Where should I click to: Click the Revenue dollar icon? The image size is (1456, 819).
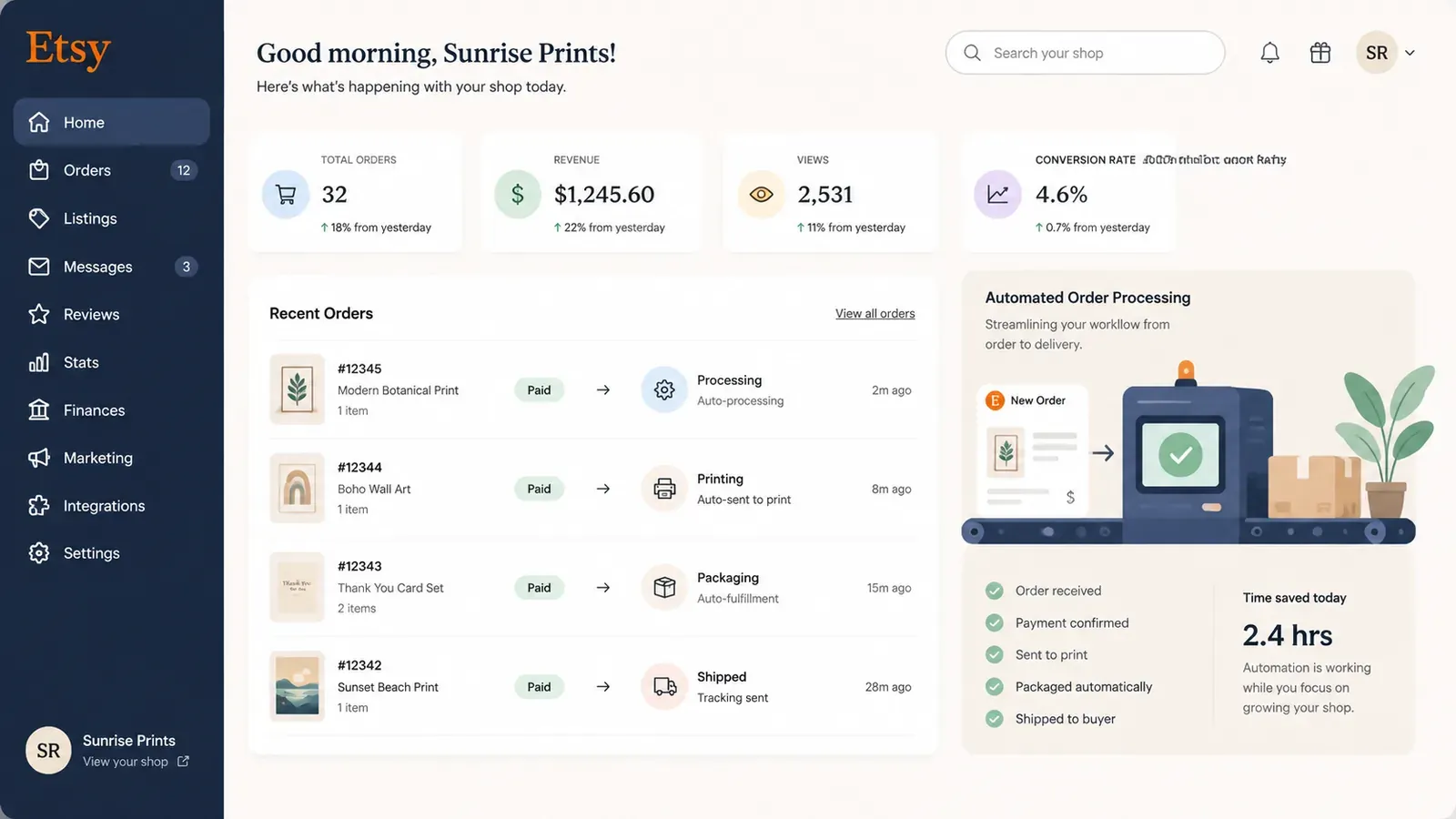point(518,195)
